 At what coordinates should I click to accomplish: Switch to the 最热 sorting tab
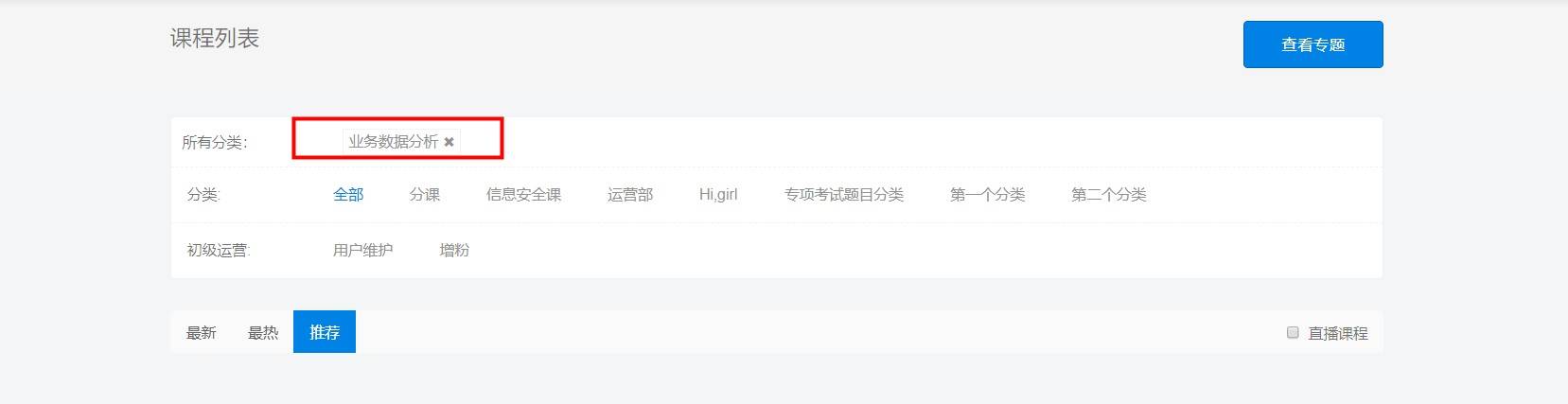click(263, 332)
